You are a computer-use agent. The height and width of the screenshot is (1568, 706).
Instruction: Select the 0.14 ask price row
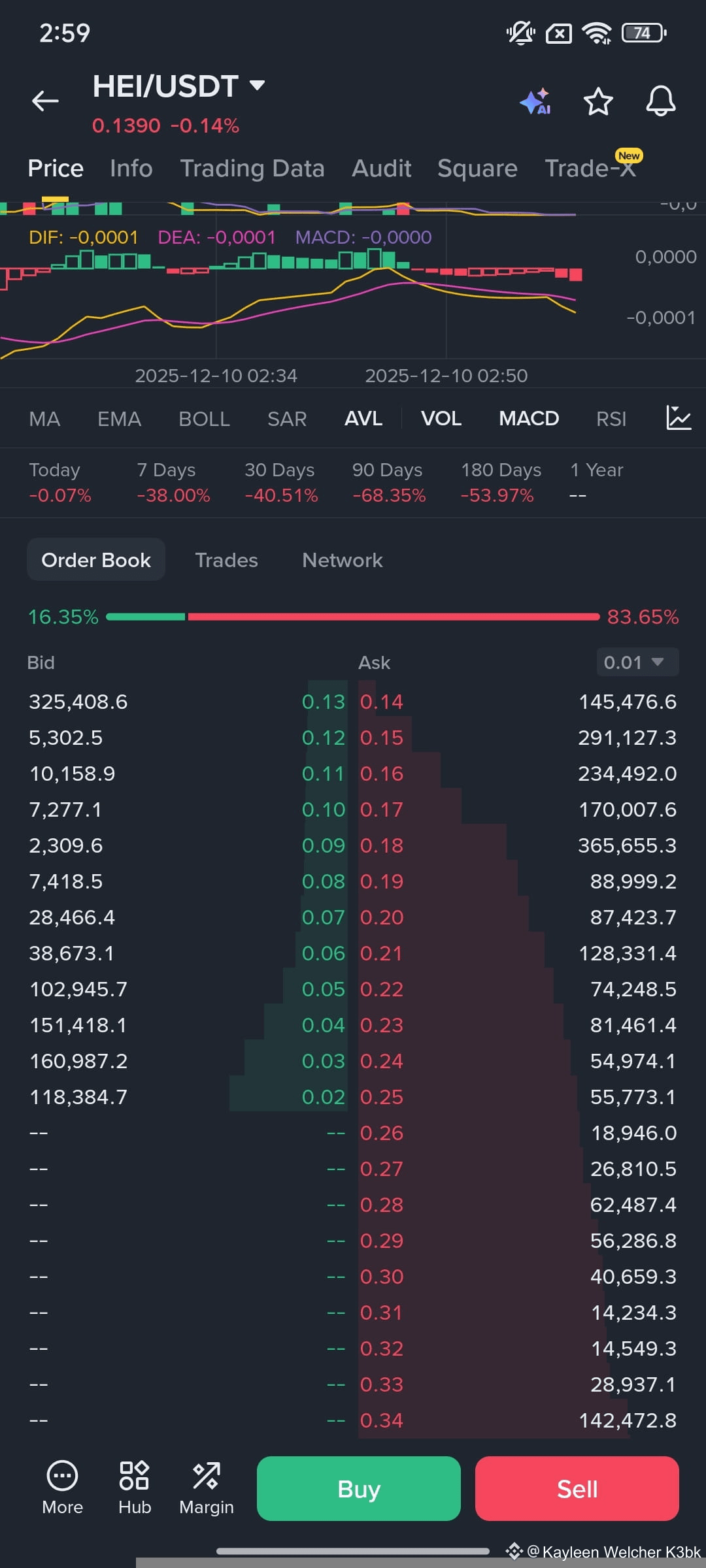click(518, 702)
